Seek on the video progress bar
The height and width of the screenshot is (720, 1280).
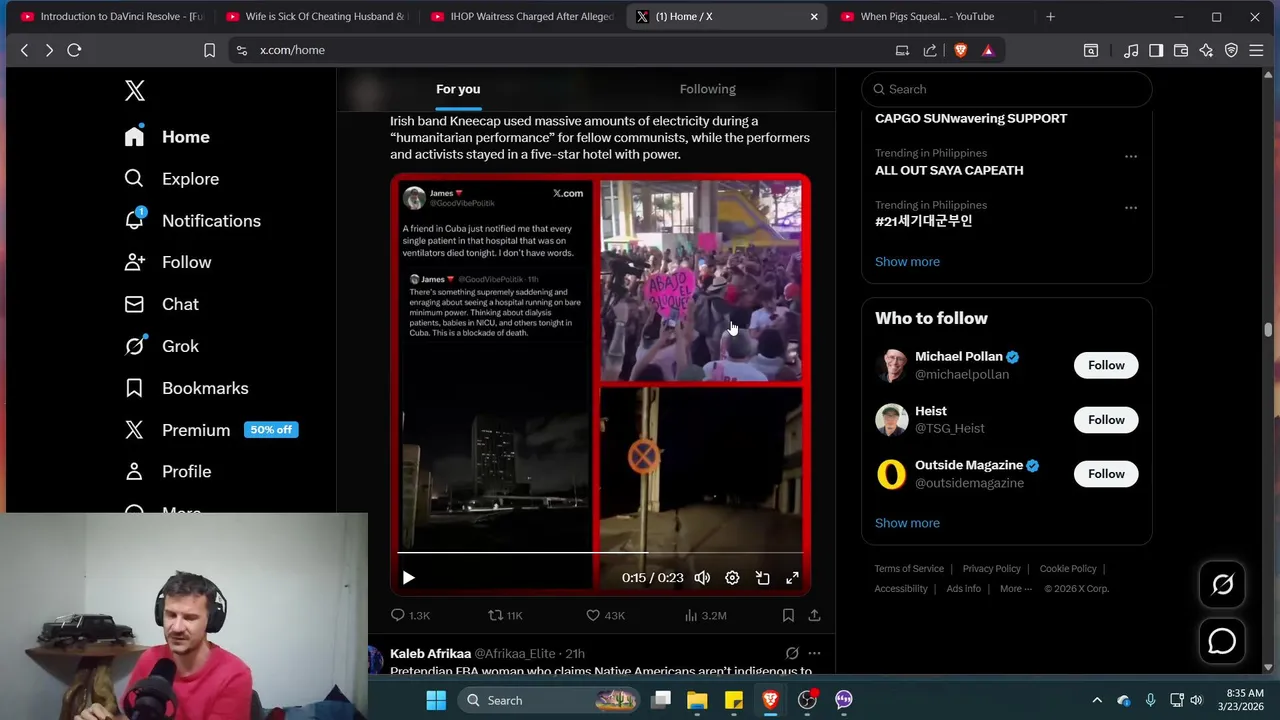(600, 552)
